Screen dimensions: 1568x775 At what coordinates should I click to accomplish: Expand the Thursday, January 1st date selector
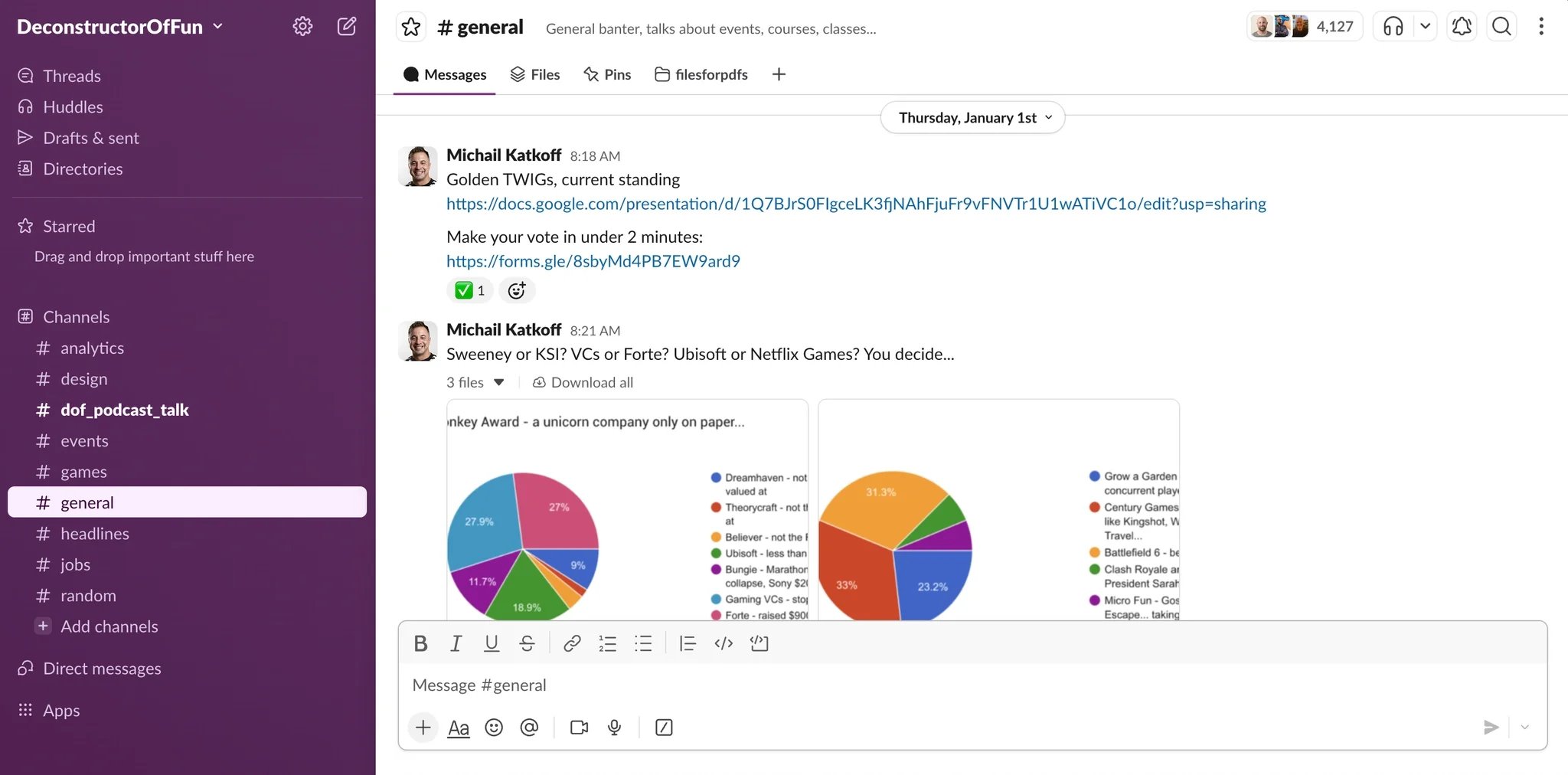(972, 117)
